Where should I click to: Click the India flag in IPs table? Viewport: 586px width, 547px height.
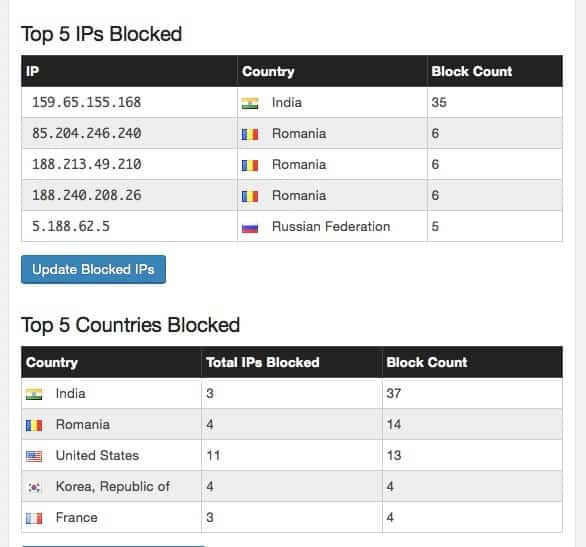tap(250, 103)
